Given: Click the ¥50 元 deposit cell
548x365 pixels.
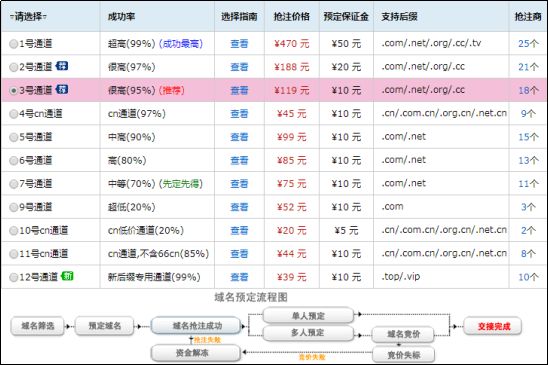Looking at the screenshot, I should [x=346, y=44].
